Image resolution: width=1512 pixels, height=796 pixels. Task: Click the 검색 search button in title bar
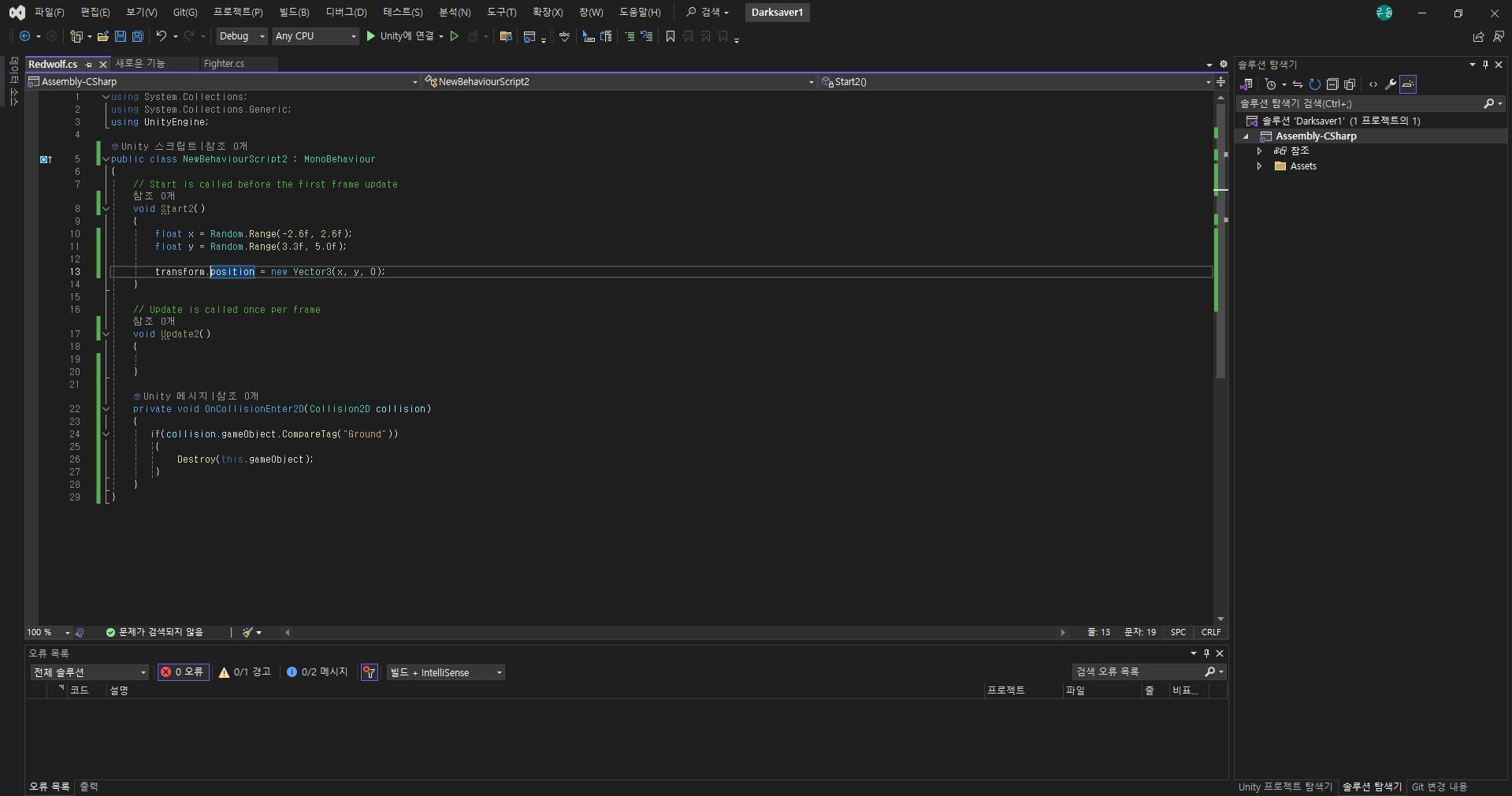(707, 13)
